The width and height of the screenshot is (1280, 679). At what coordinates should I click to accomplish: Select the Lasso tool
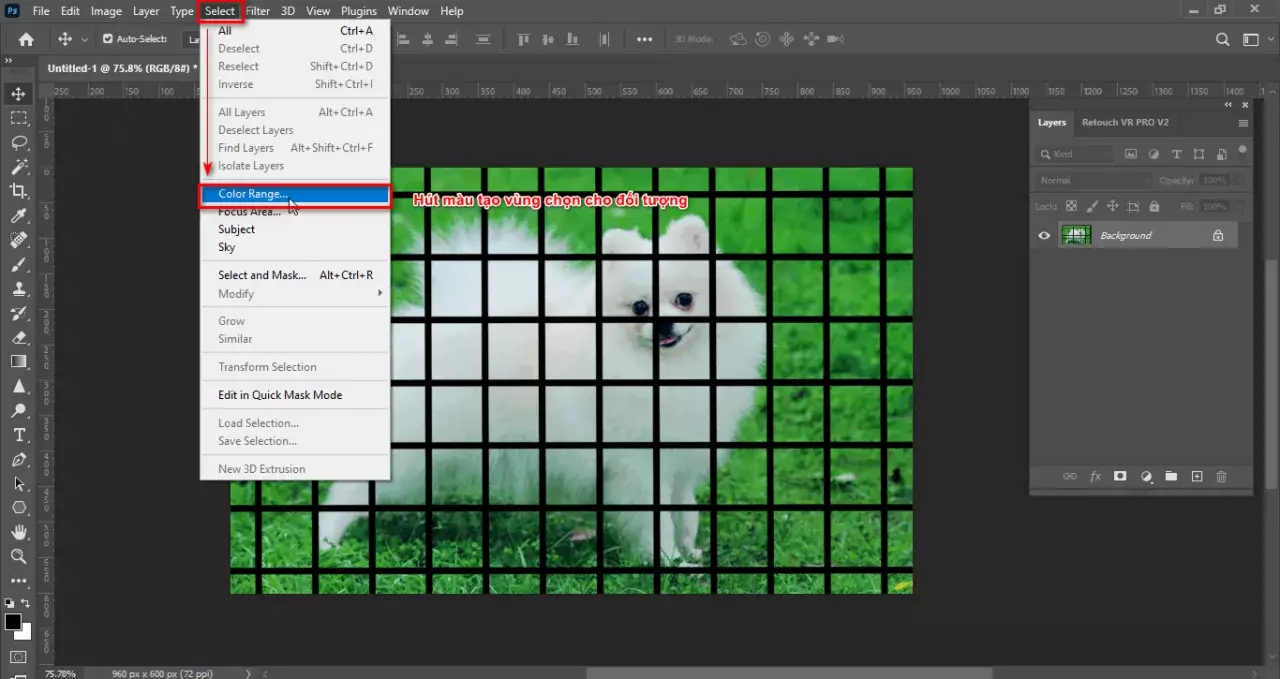click(x=18, y=142)
